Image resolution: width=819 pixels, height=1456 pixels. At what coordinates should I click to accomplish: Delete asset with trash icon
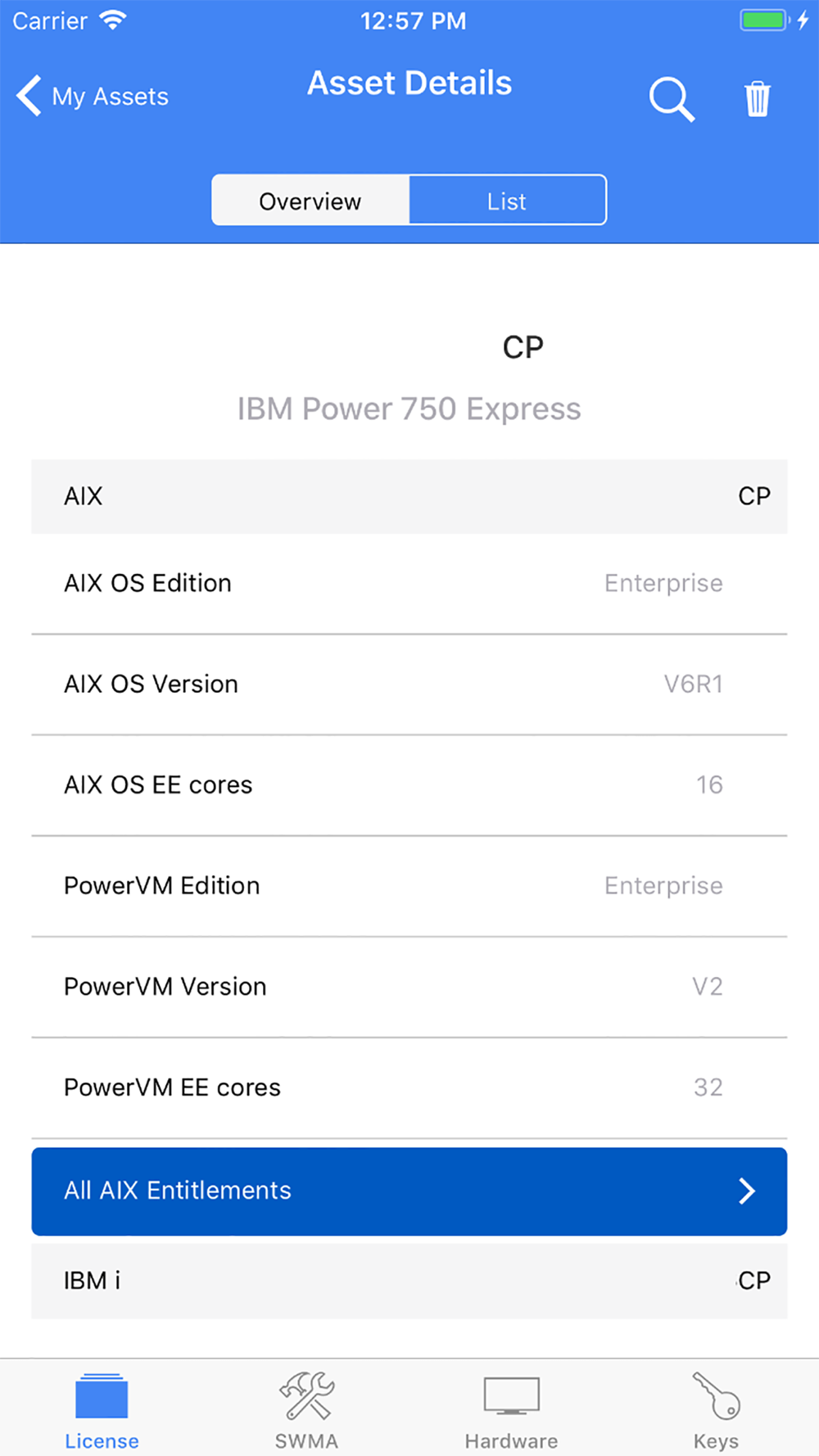(758, 99)
